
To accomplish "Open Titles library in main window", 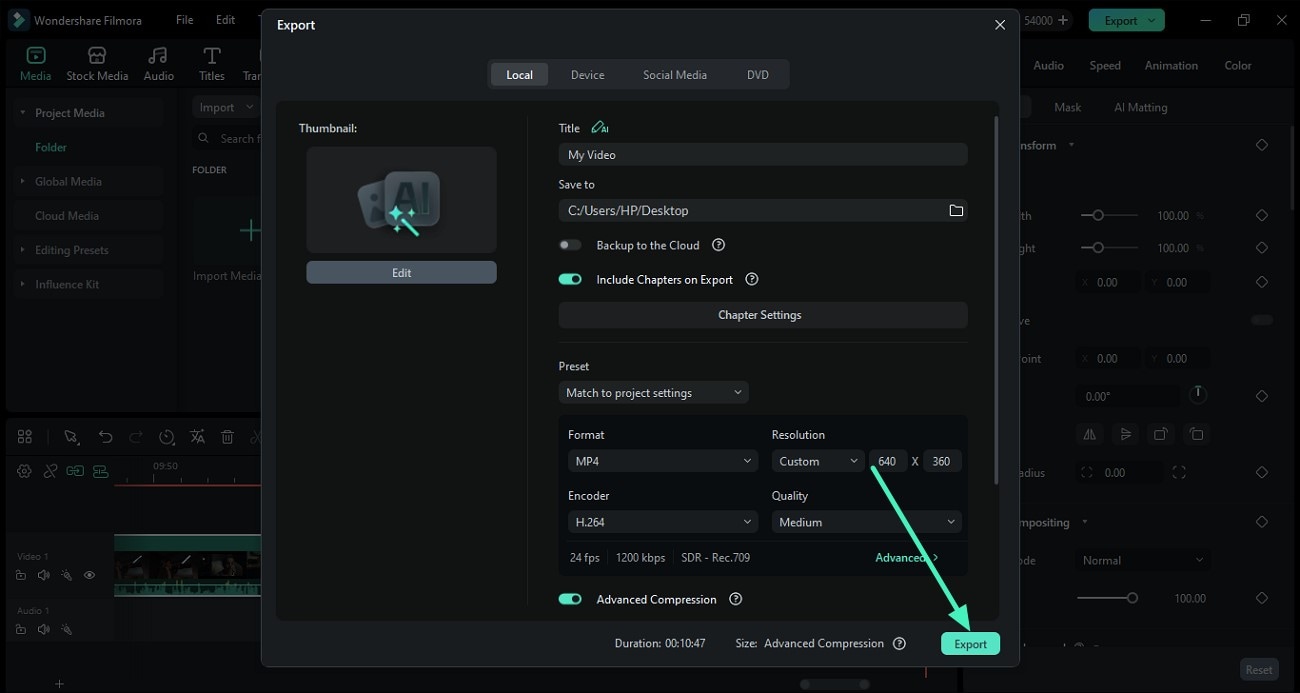I will tap(211, 63).
